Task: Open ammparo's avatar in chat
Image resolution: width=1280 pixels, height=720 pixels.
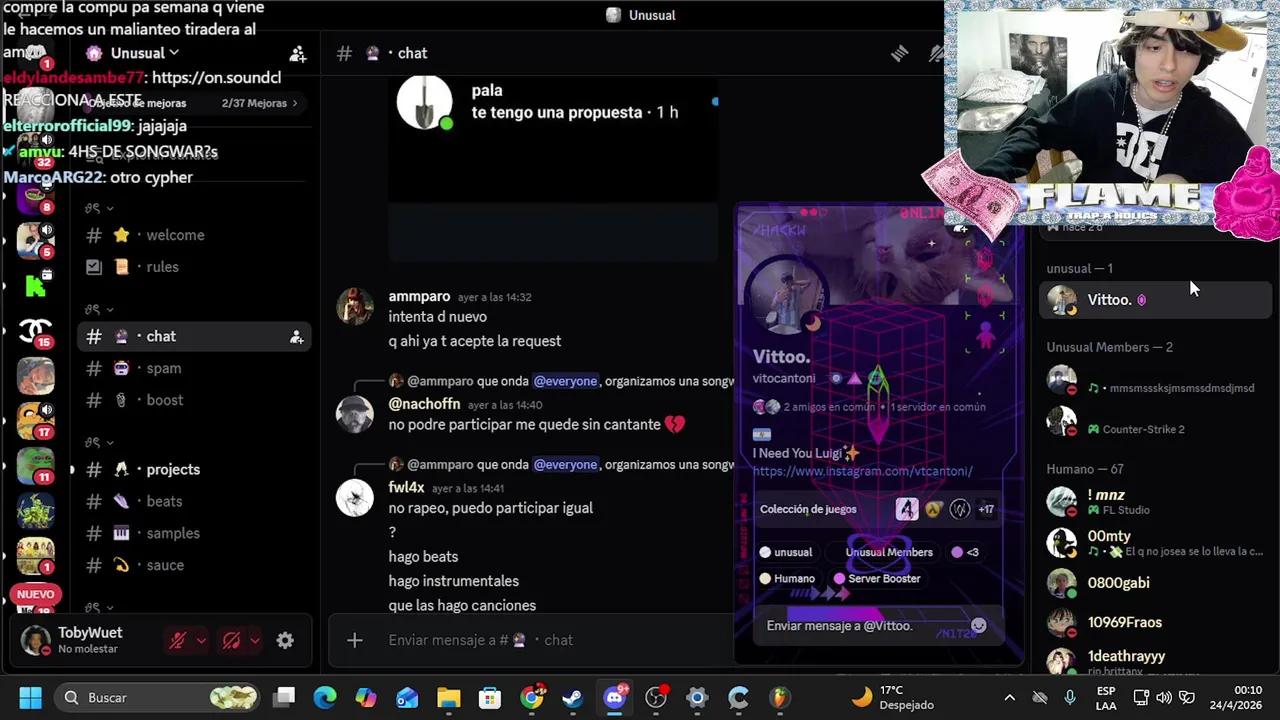Action: pos(355,306)
